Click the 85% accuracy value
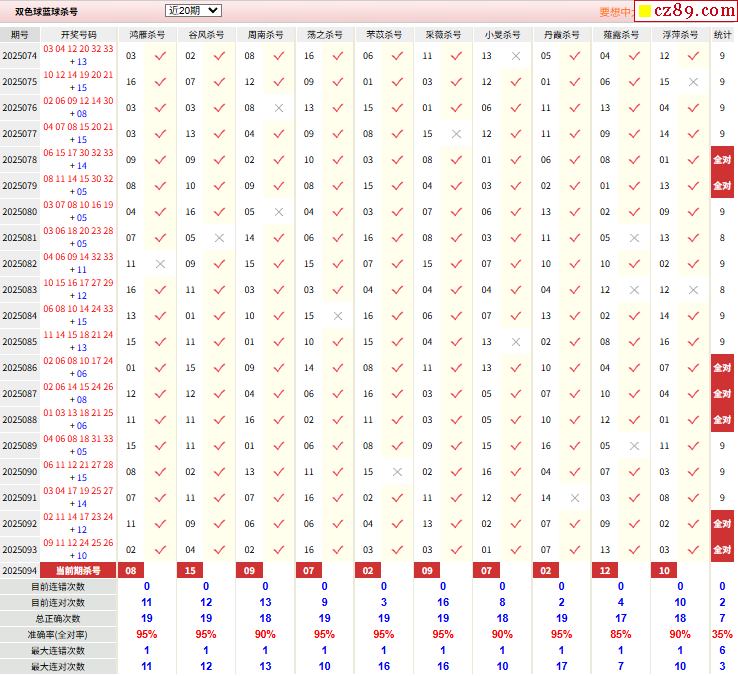 tap(621, 635)
